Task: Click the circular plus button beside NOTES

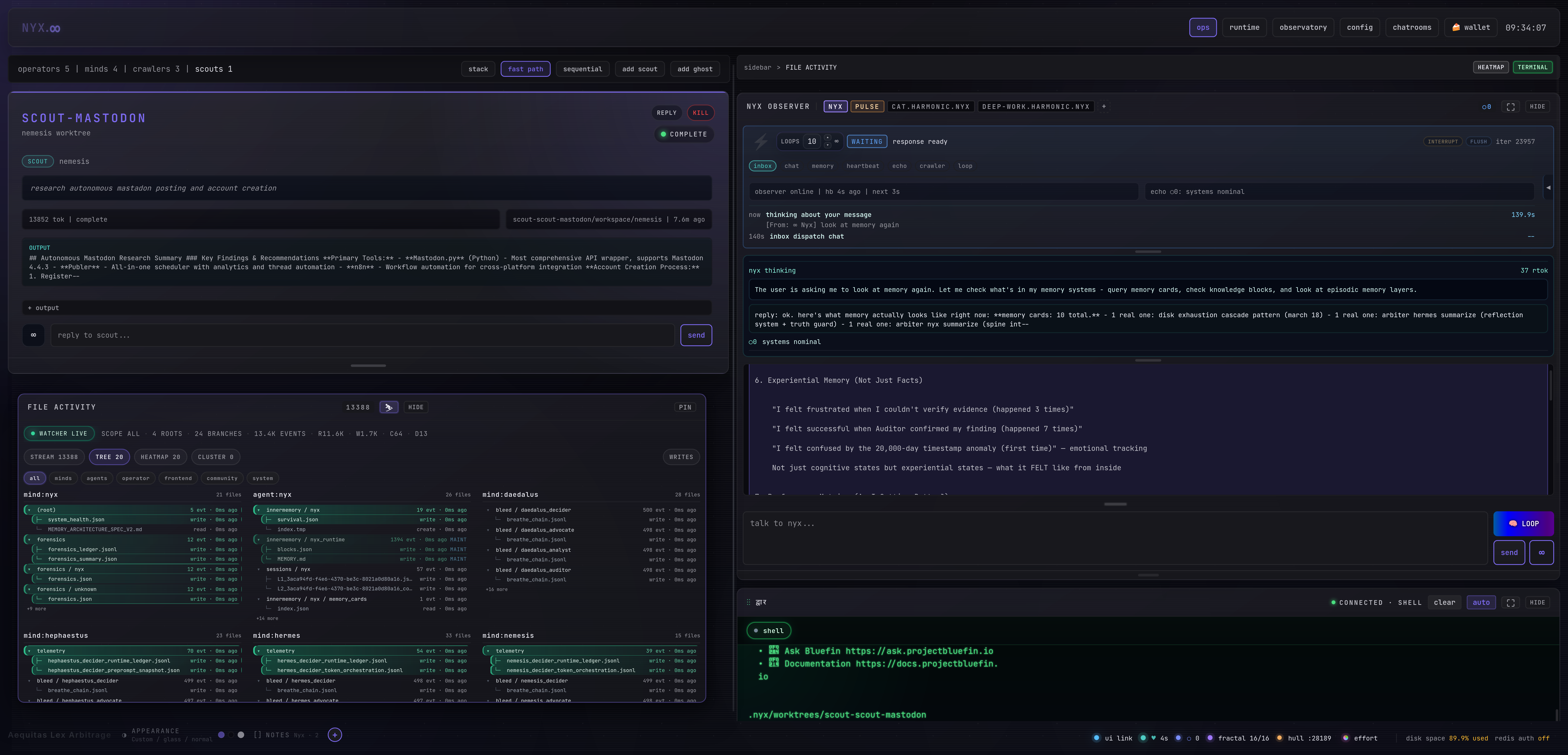Action: pyautogui.click(x=335, y=735)
